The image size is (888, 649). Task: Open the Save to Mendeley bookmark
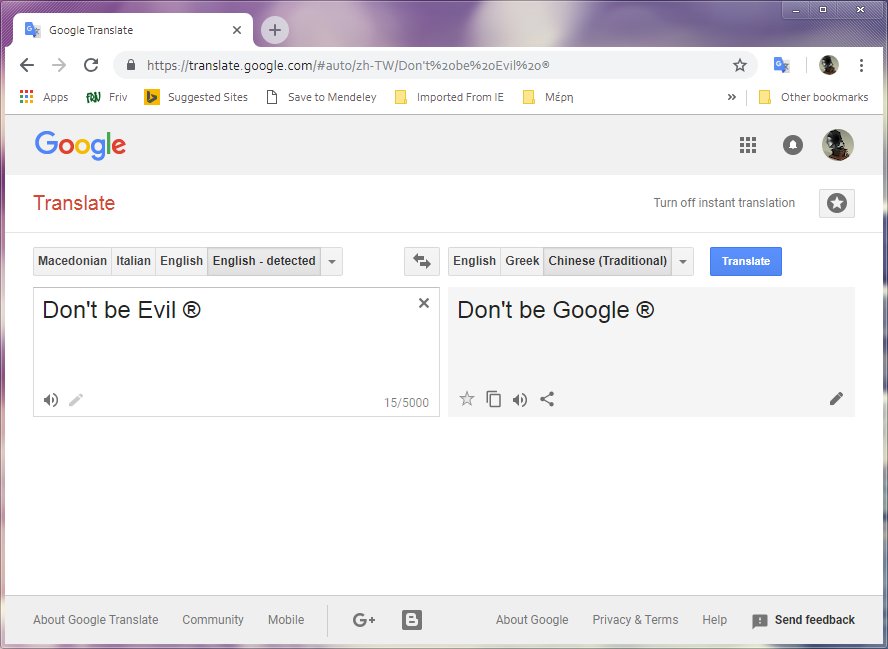pyautogui.click(x=321, y=97)
